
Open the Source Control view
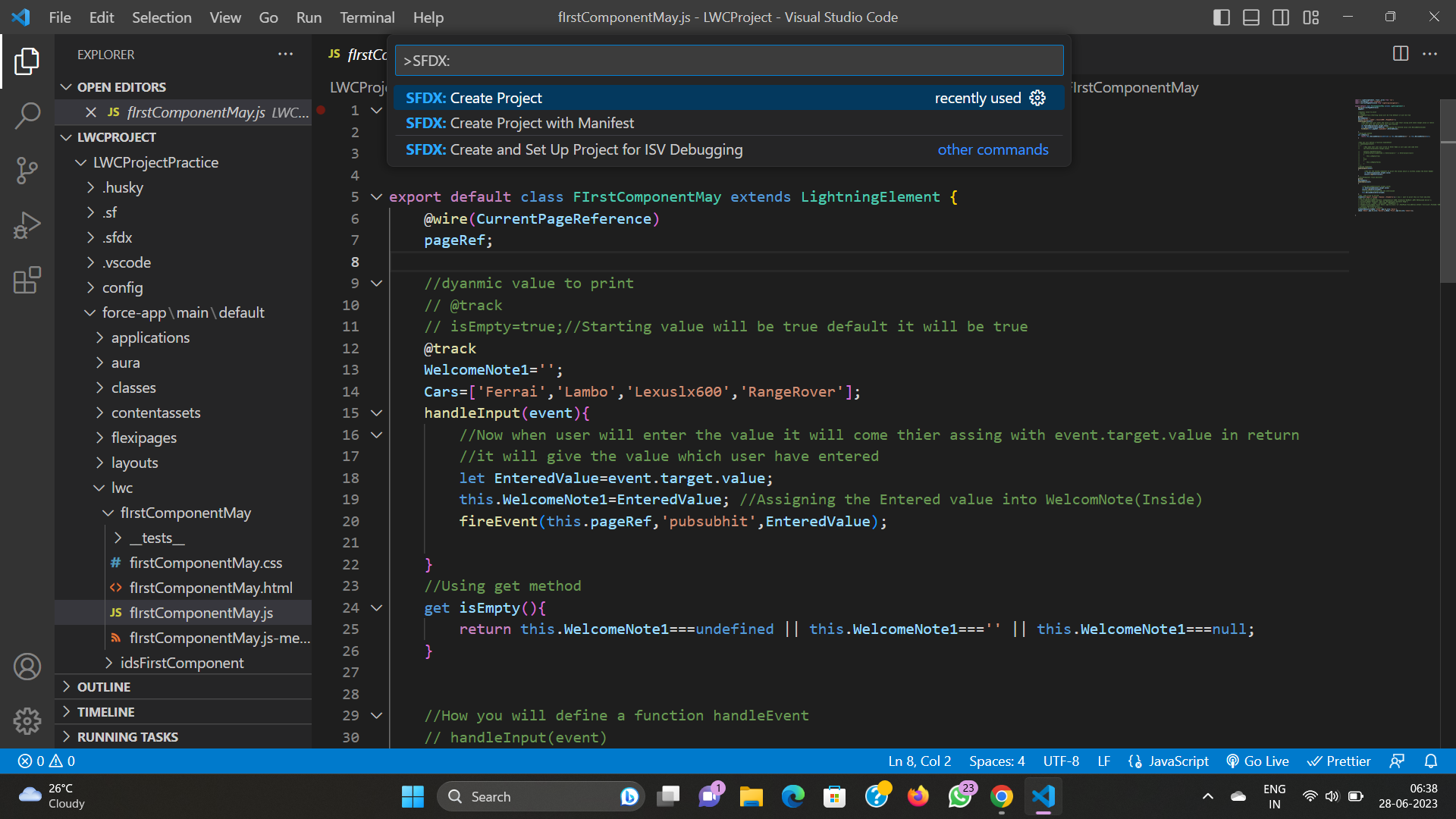tap(27, 171)
